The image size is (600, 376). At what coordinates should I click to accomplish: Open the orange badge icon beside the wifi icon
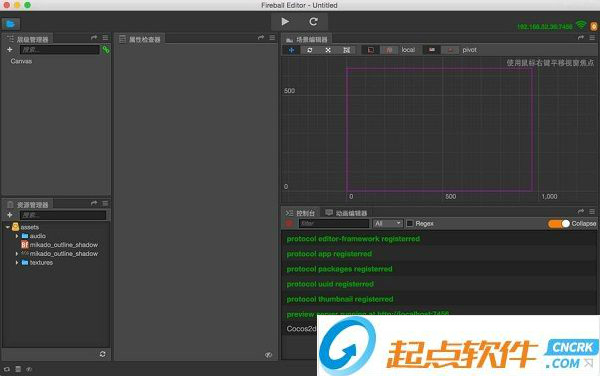coord(593,26)
